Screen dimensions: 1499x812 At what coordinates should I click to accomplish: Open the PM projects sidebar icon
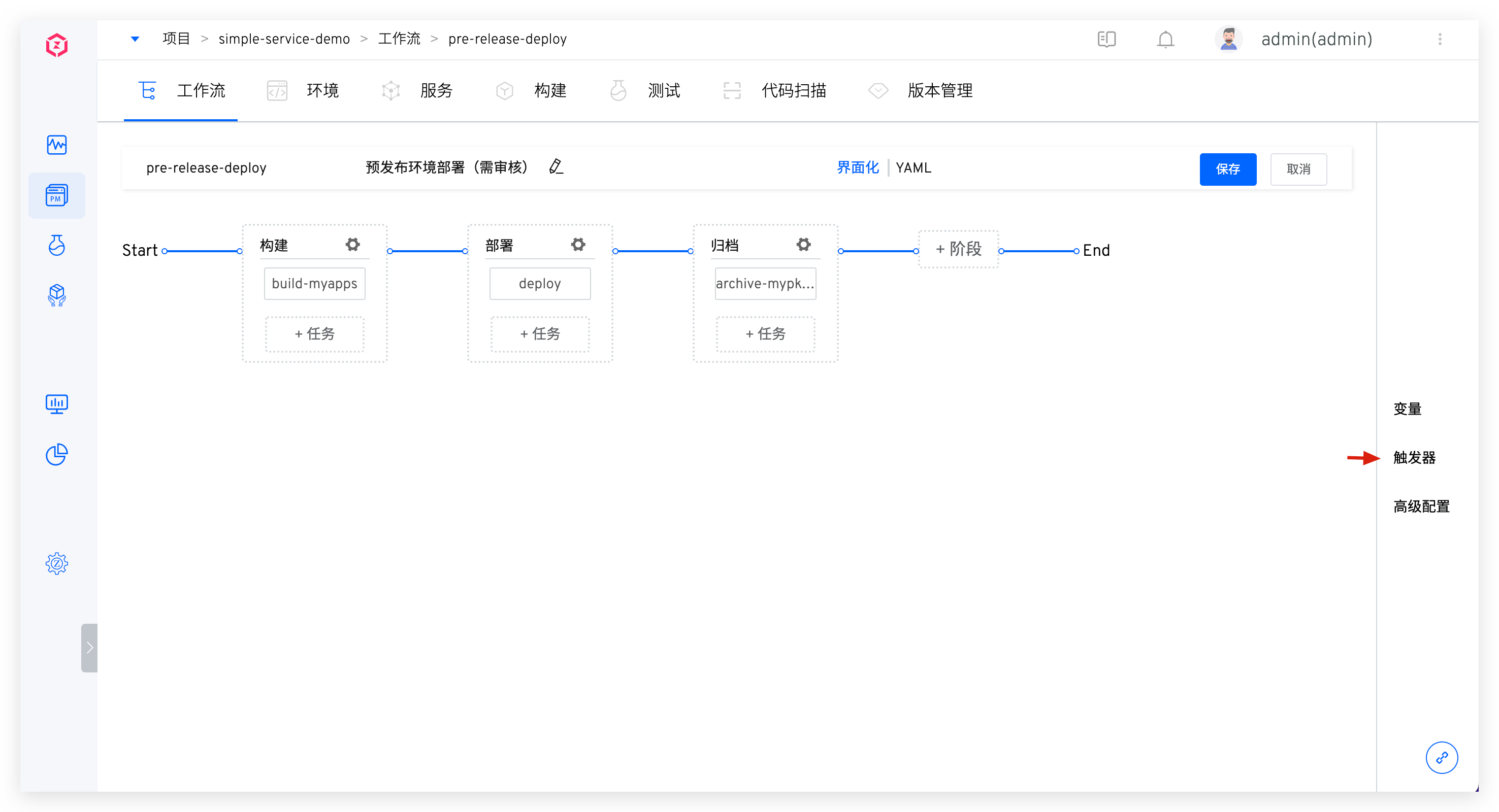[56, 195]
